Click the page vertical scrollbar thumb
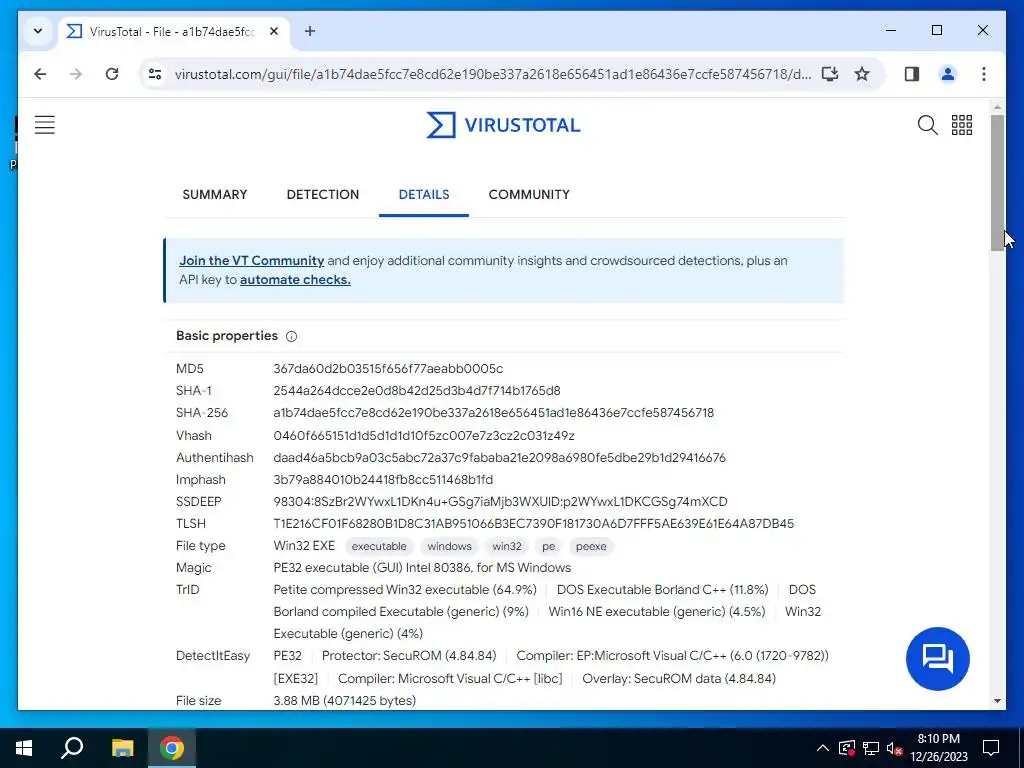Viewport: 1024px width, 768px height. (997, 183)
